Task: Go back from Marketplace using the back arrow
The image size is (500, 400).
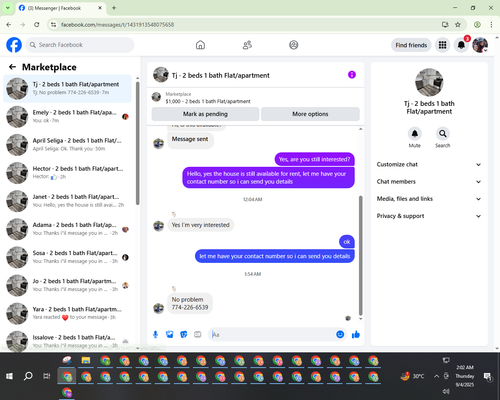Action: pyautogui.click(x=12, y=67)
